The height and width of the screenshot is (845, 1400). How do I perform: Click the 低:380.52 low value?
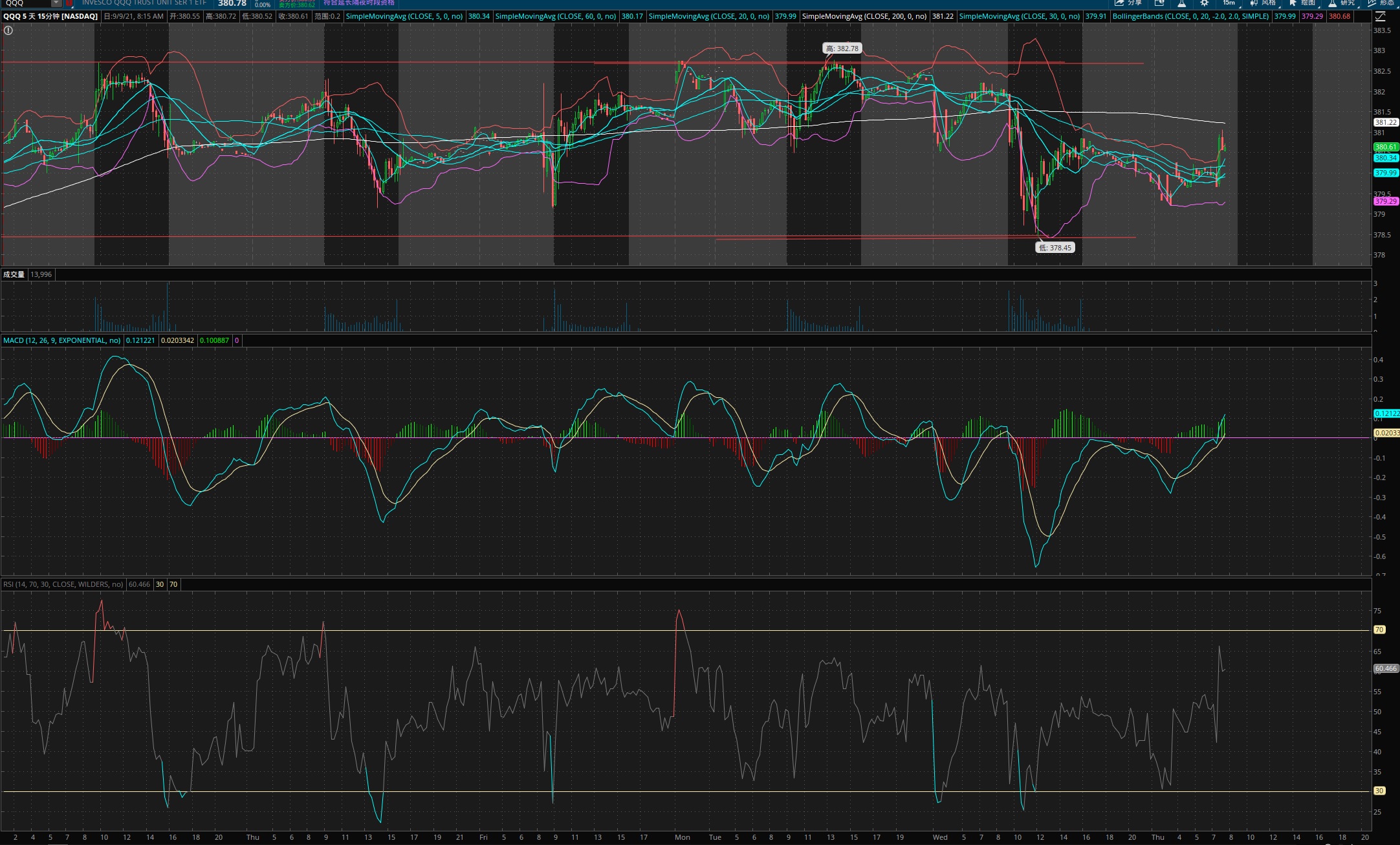pos(257,16)
